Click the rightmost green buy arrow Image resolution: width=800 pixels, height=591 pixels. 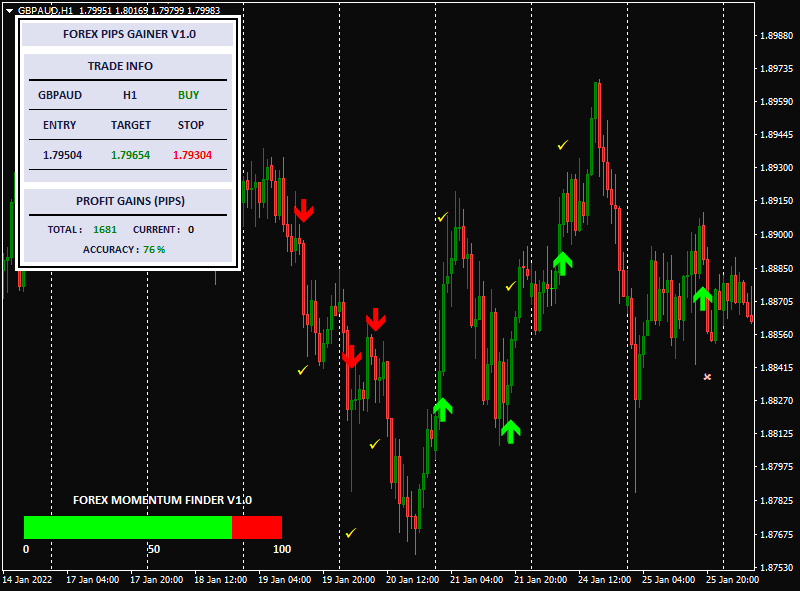click(703, 297)
